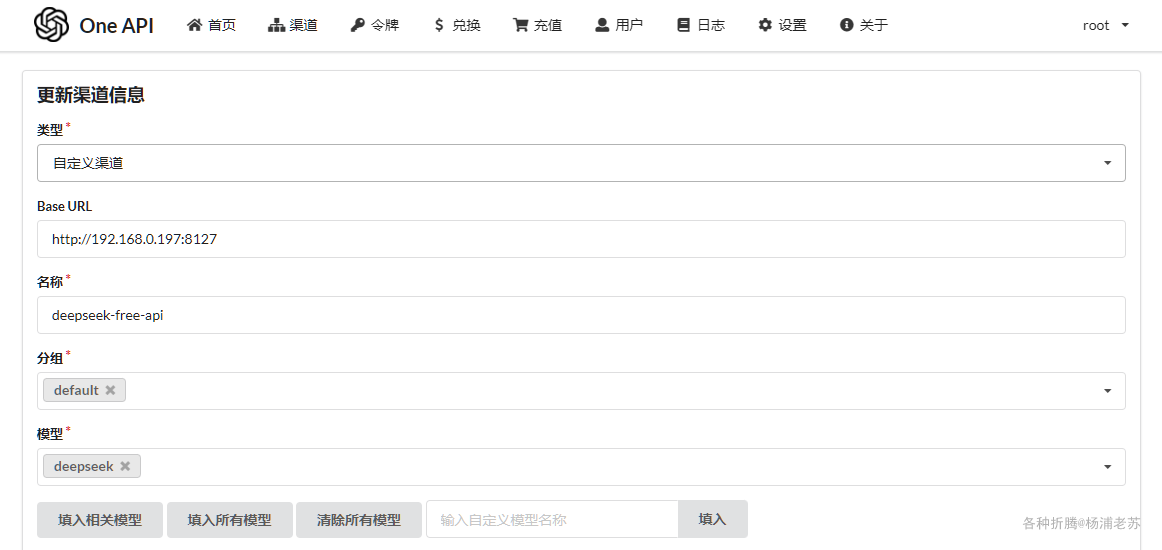Click the sitemap icon for 渠道
This screenshot has width=1162, height=550.
click(277, 25)
